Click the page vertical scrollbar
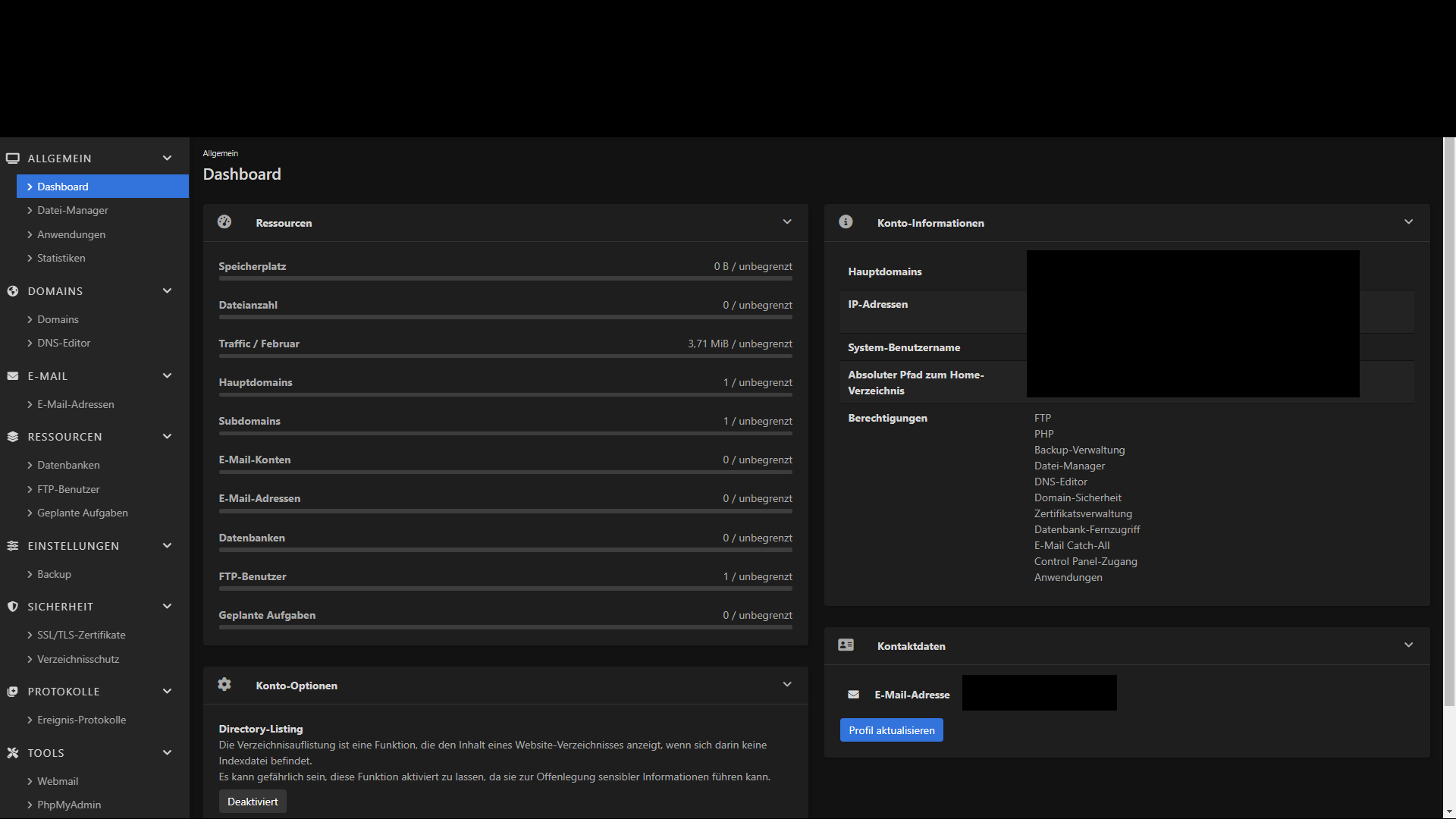Image resolution: width=1456 pixels, height=819 pixels. [x=1449, y=422]
